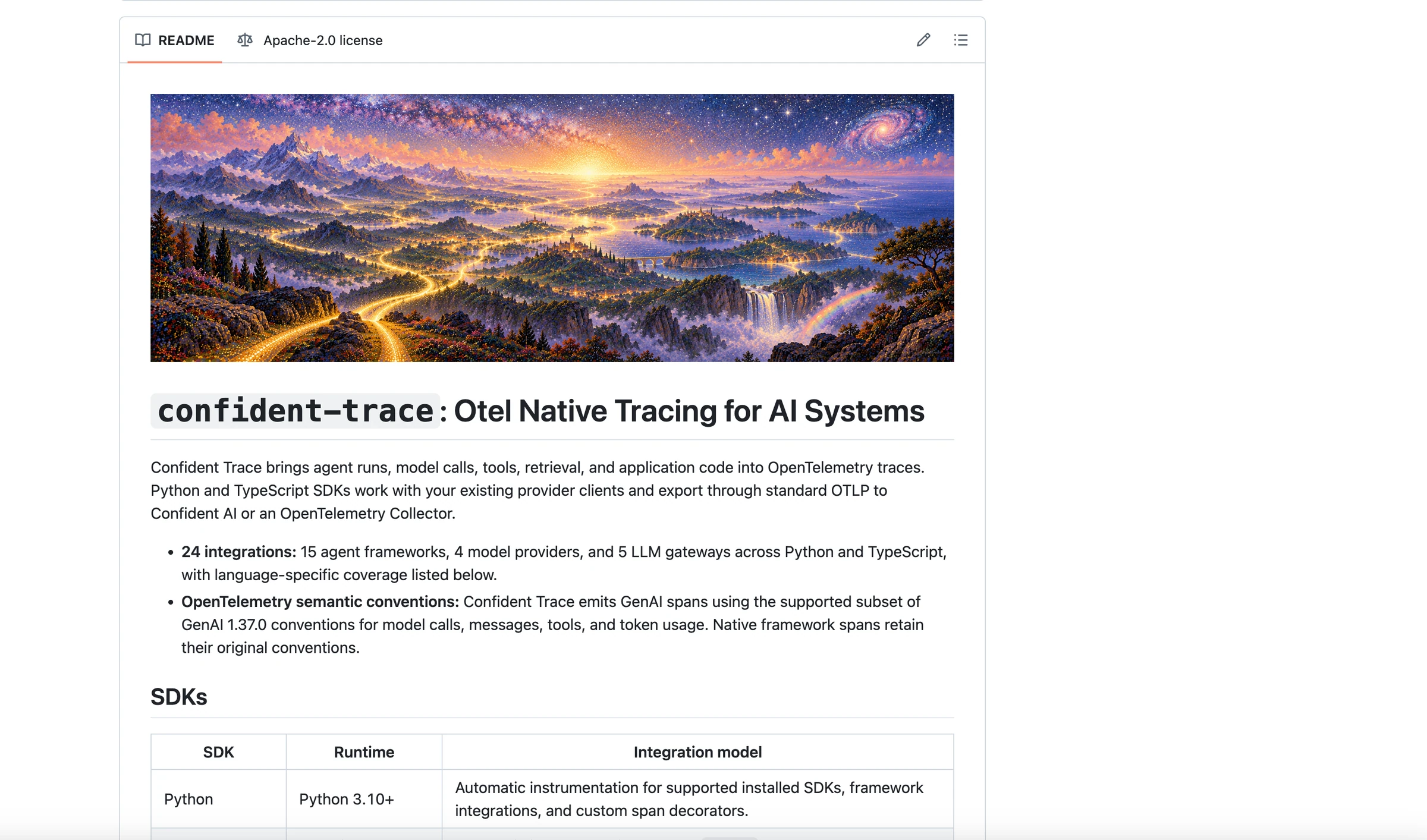Click the spiral galaxy in the banner
1427x840 pixels.
point(884,128)
